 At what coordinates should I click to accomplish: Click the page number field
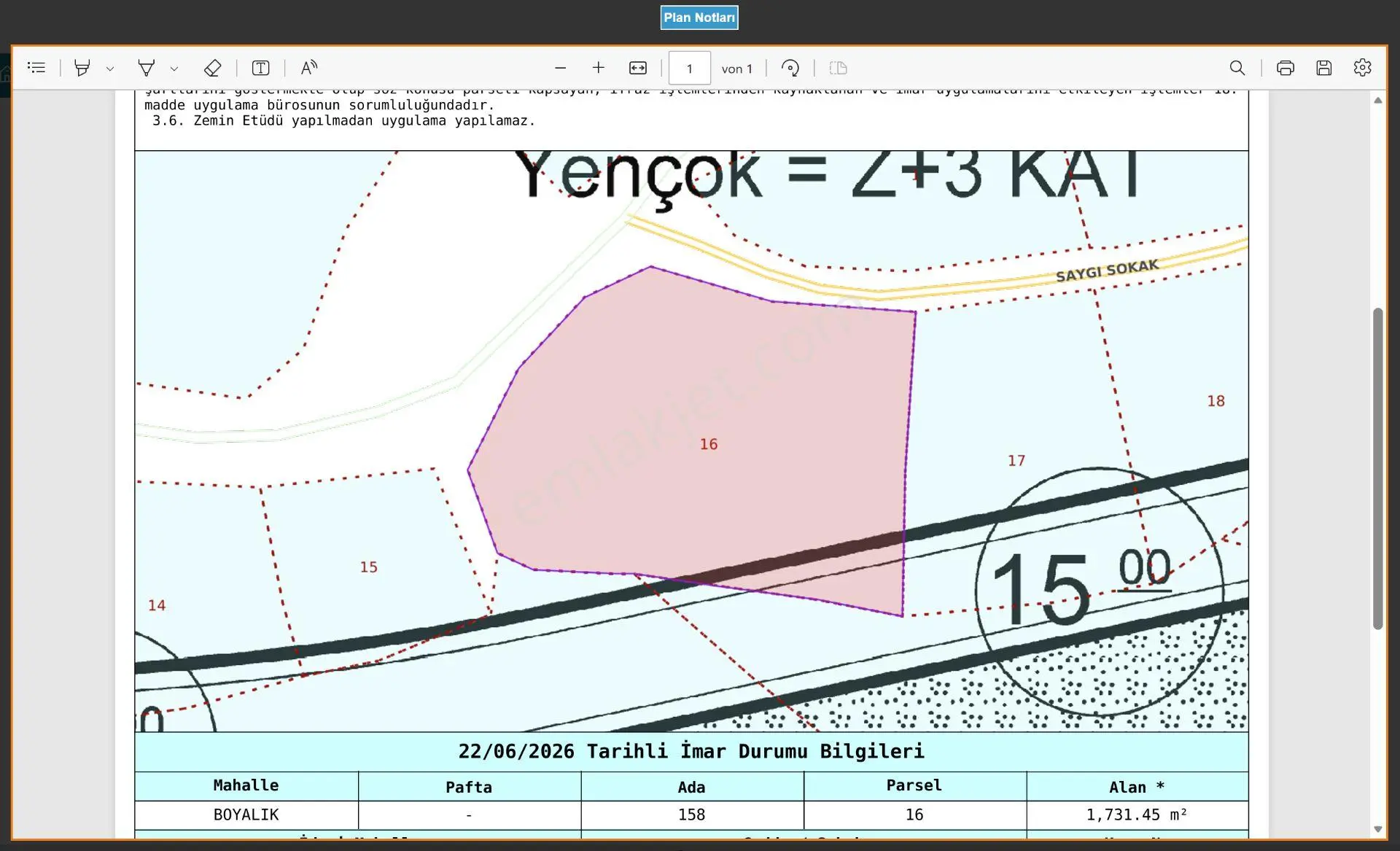[x=690, y=69]
